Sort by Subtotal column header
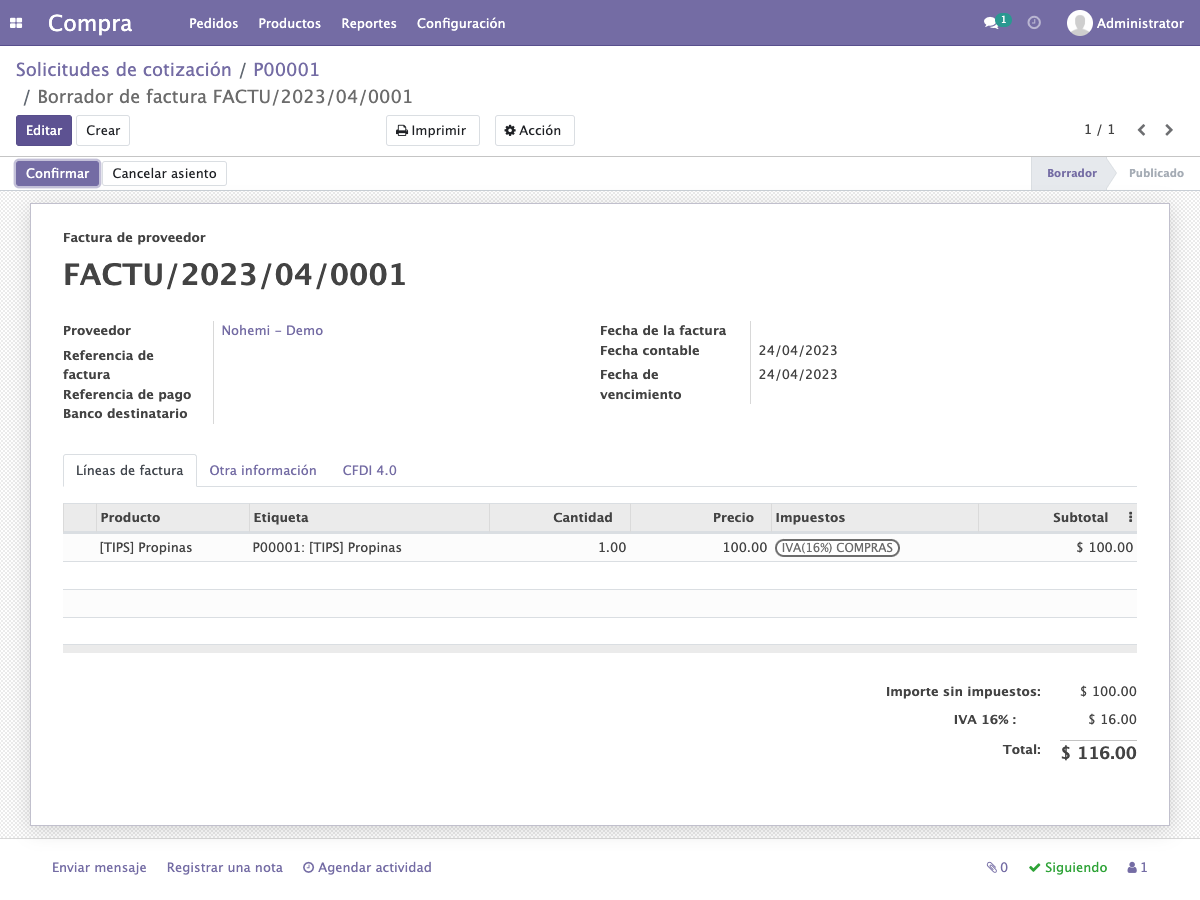The image size is (1200, 900). (1050, 518)
